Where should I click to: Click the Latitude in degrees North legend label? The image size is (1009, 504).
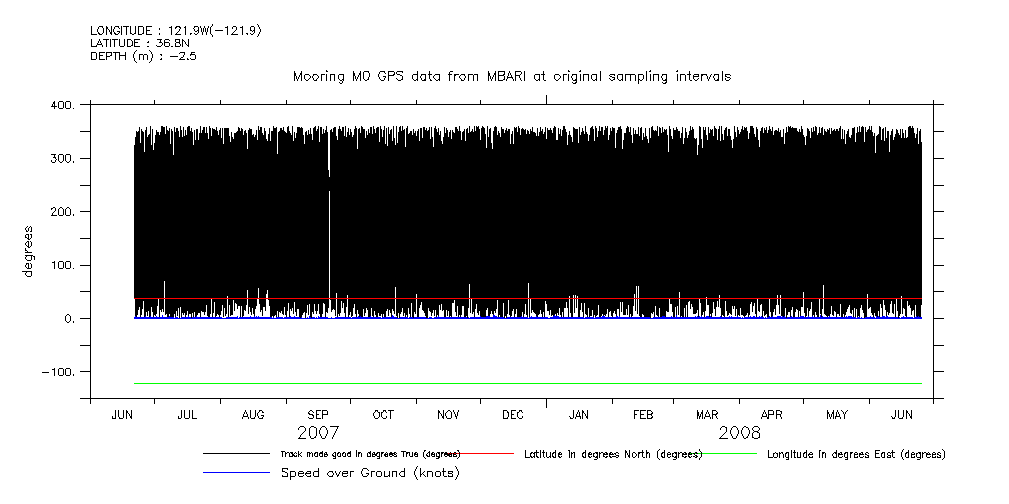point(613,454)
